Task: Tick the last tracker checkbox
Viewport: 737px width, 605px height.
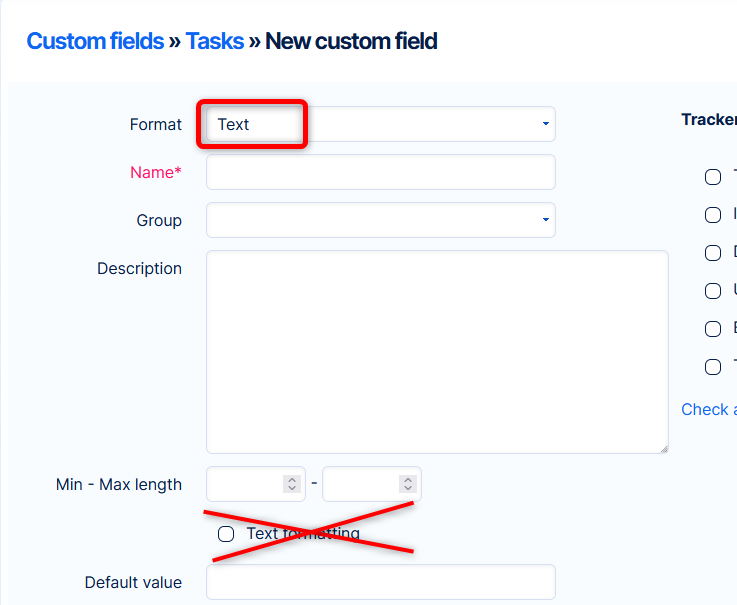Action: (713, 367)
